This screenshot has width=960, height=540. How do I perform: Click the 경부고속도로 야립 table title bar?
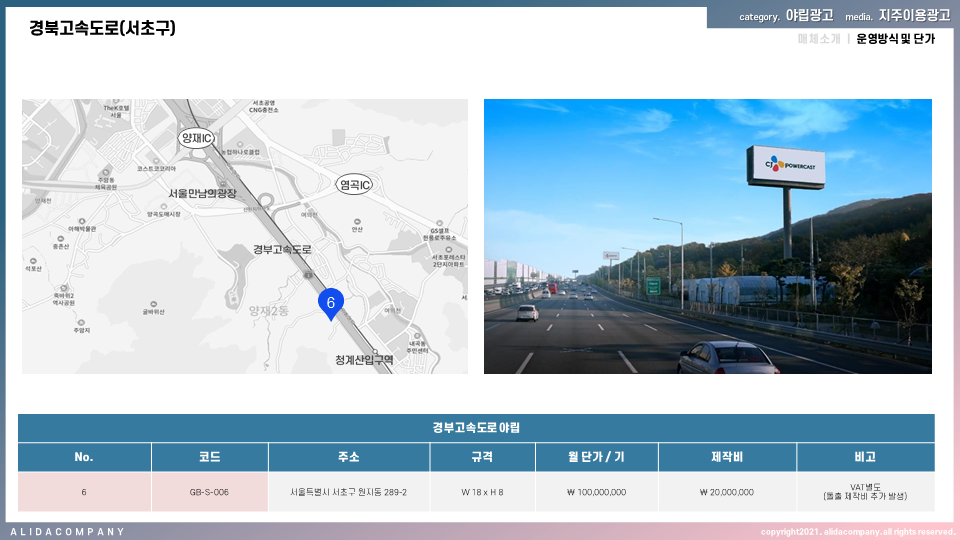[476, 428]
